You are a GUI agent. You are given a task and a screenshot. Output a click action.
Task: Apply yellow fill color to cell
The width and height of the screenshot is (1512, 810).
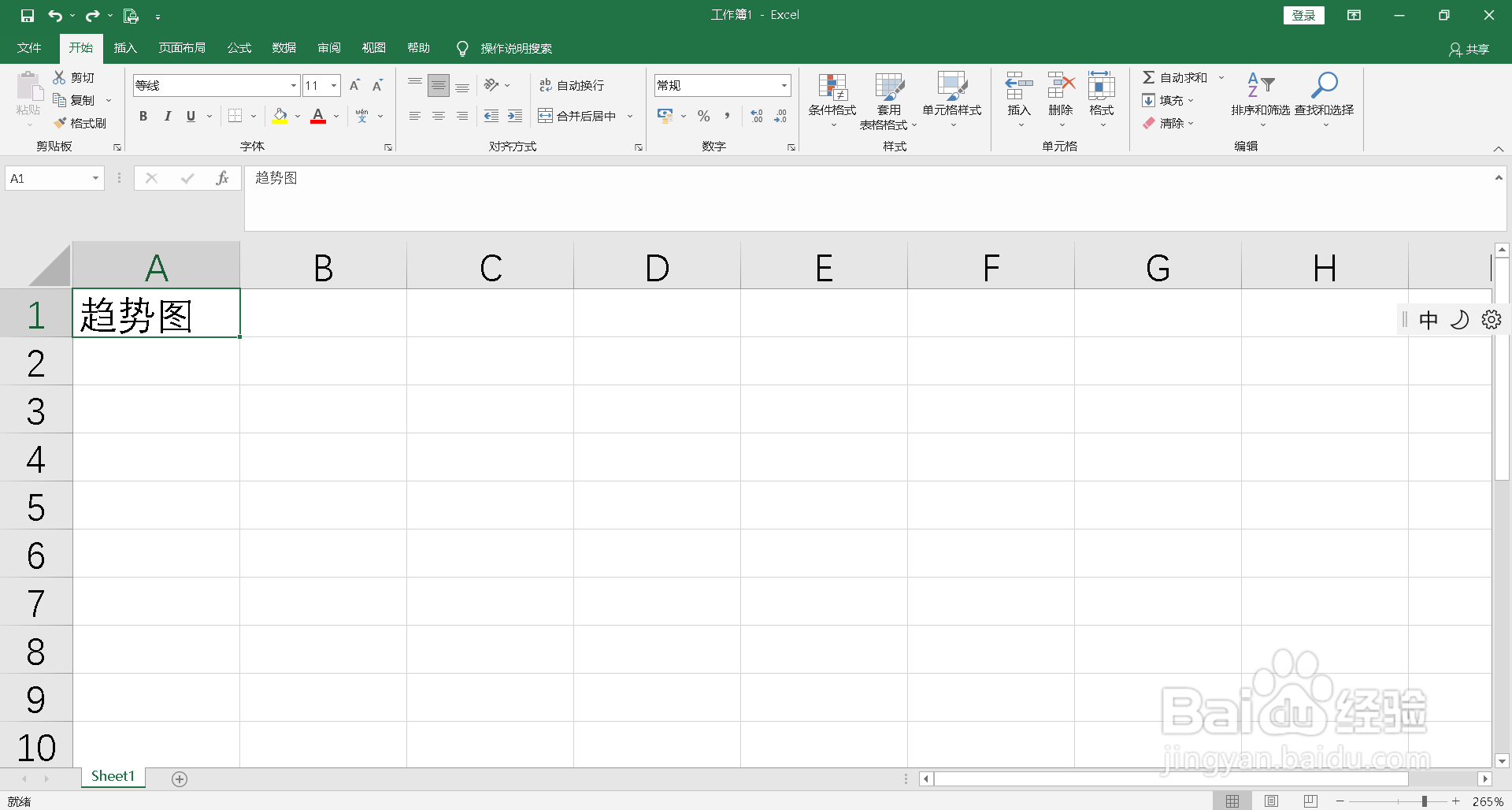[280, 116]
